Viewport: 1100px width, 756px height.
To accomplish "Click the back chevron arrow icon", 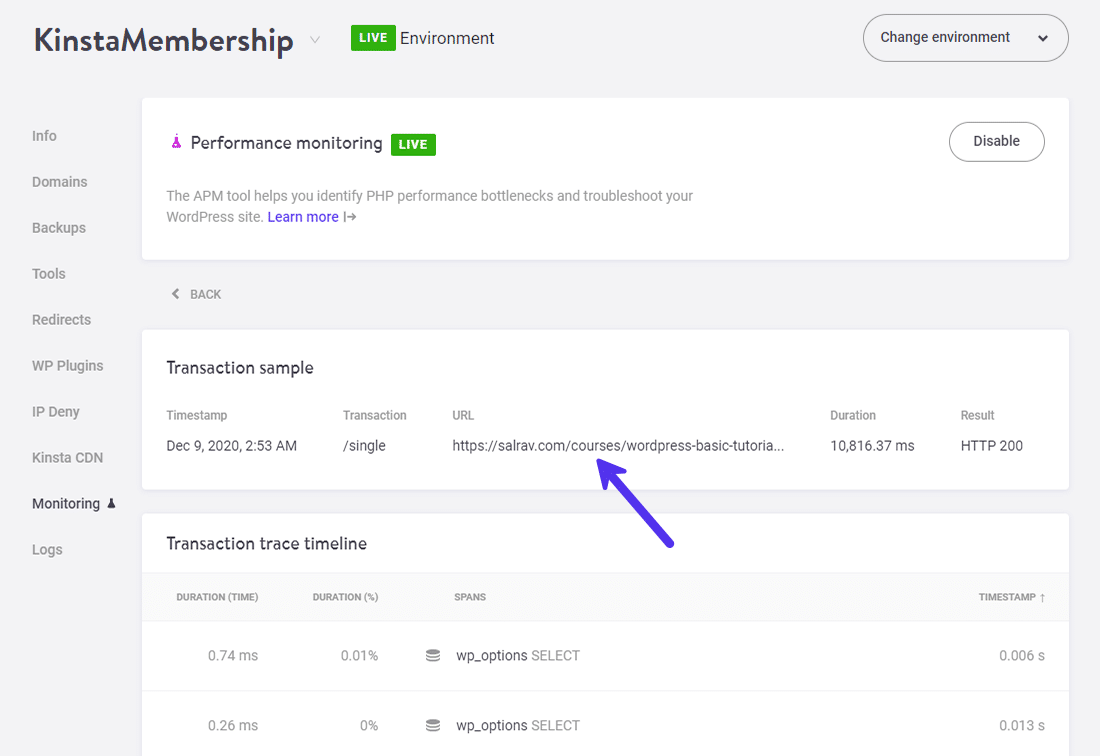I will point(176,294).
